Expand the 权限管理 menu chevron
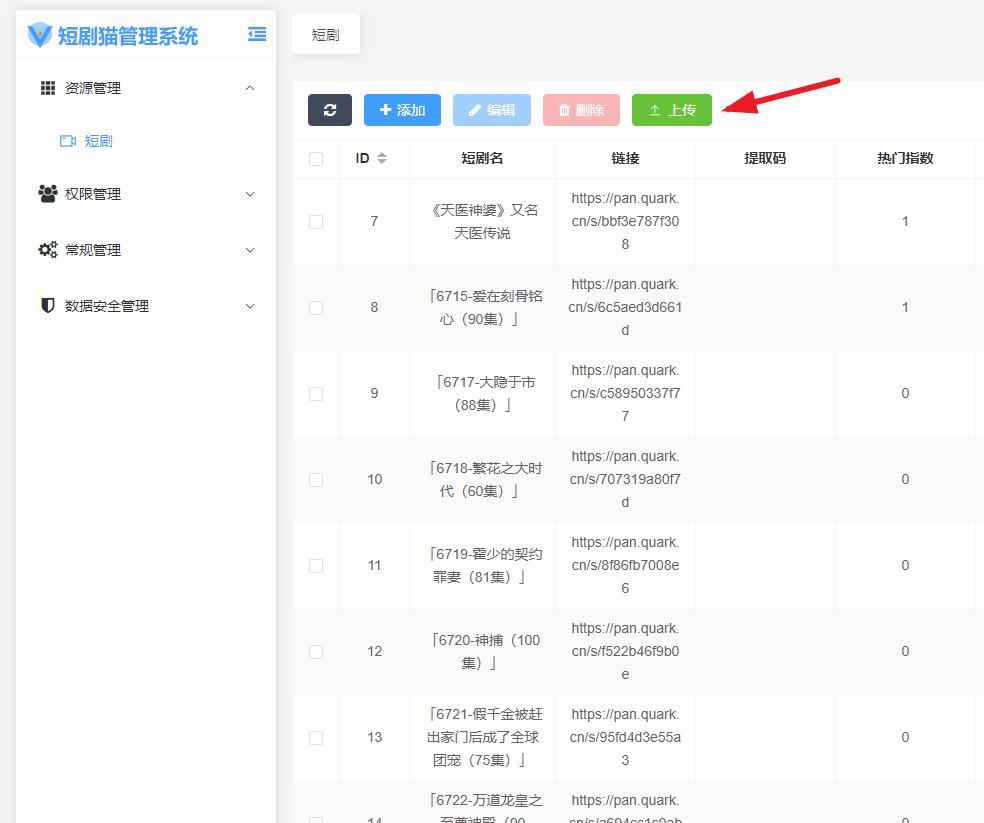This screenshot has height=823, width=984. [250, 194]
